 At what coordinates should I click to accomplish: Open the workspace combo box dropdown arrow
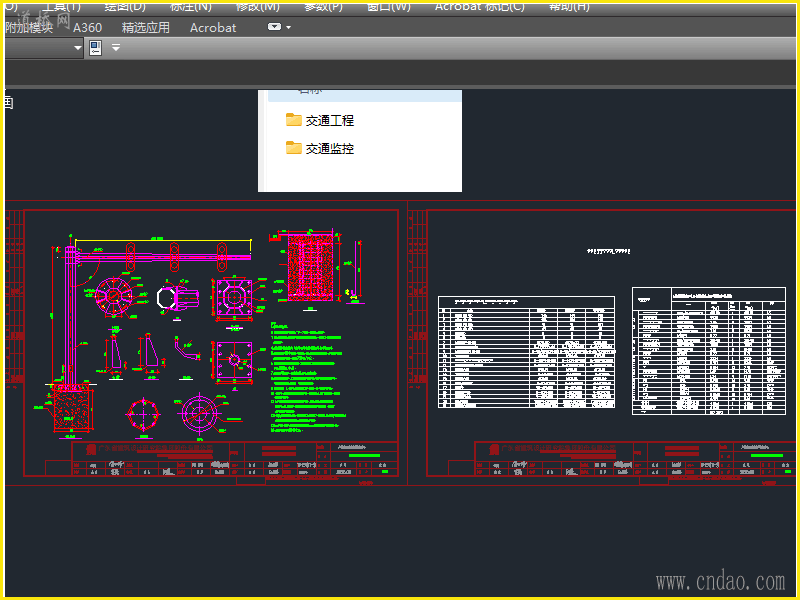coord(78,48)
